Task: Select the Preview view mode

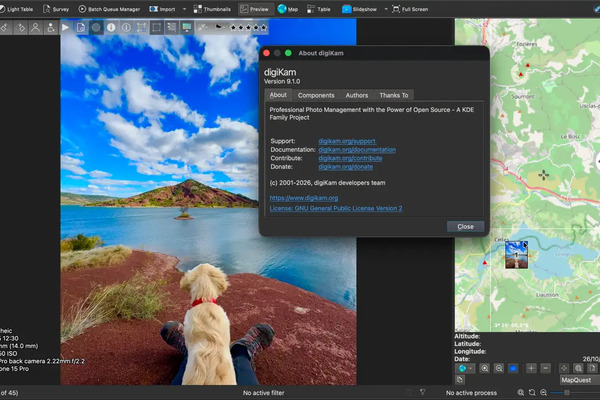Action: click(254, 9)
